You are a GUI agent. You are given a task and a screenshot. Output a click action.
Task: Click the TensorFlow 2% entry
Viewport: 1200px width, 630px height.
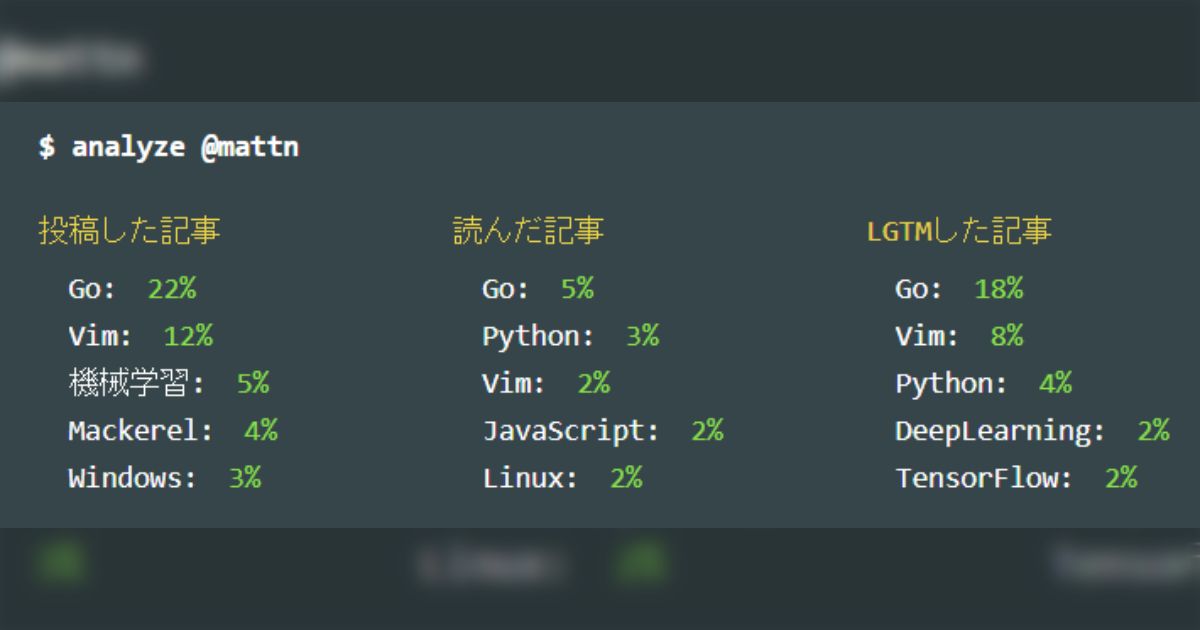click(1016, 478)
